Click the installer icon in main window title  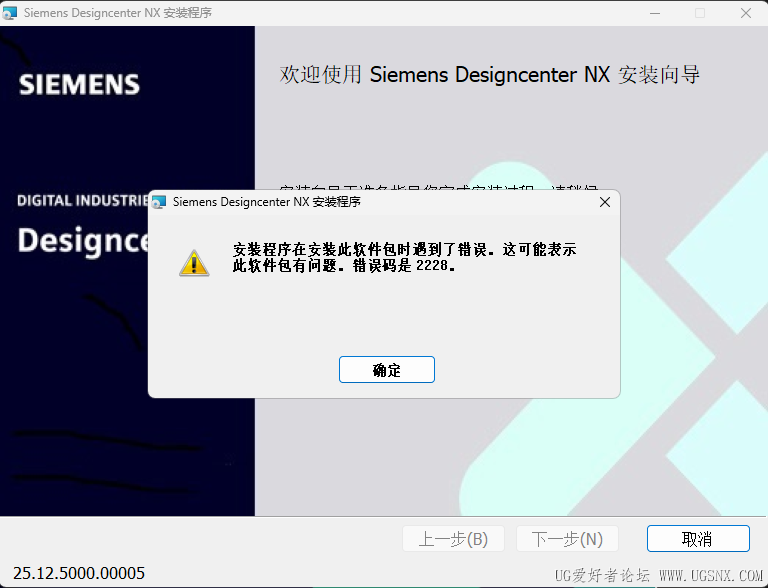click(x=10, y=13)
